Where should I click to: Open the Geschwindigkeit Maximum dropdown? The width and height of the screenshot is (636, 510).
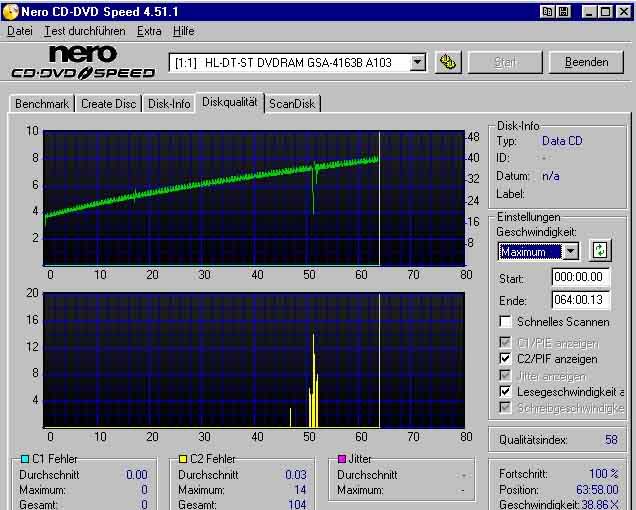pos(570,252)
